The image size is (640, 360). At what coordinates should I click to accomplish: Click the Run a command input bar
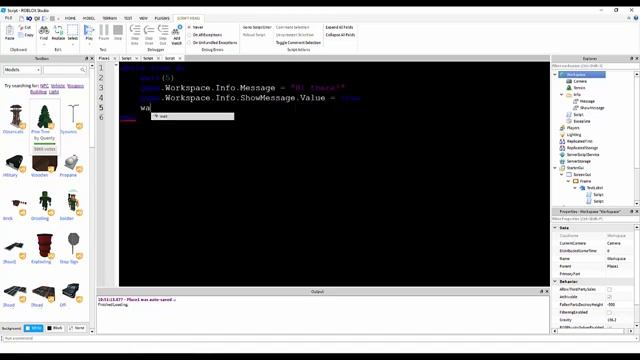point(320,338)
